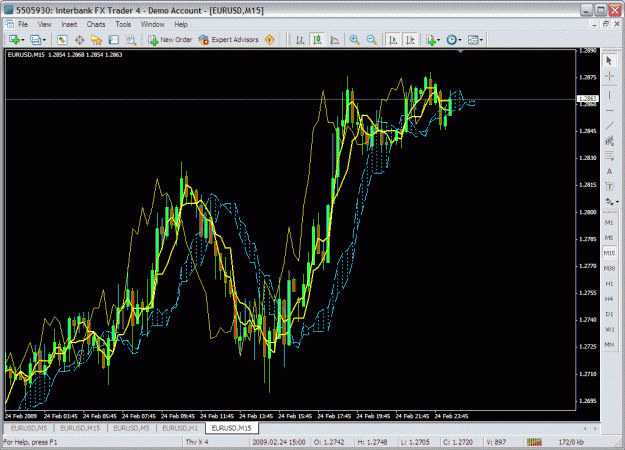The width and height of the screenshot is (625, 450).
Task: Click the connection status bars indicator
Action: (534, 442)
